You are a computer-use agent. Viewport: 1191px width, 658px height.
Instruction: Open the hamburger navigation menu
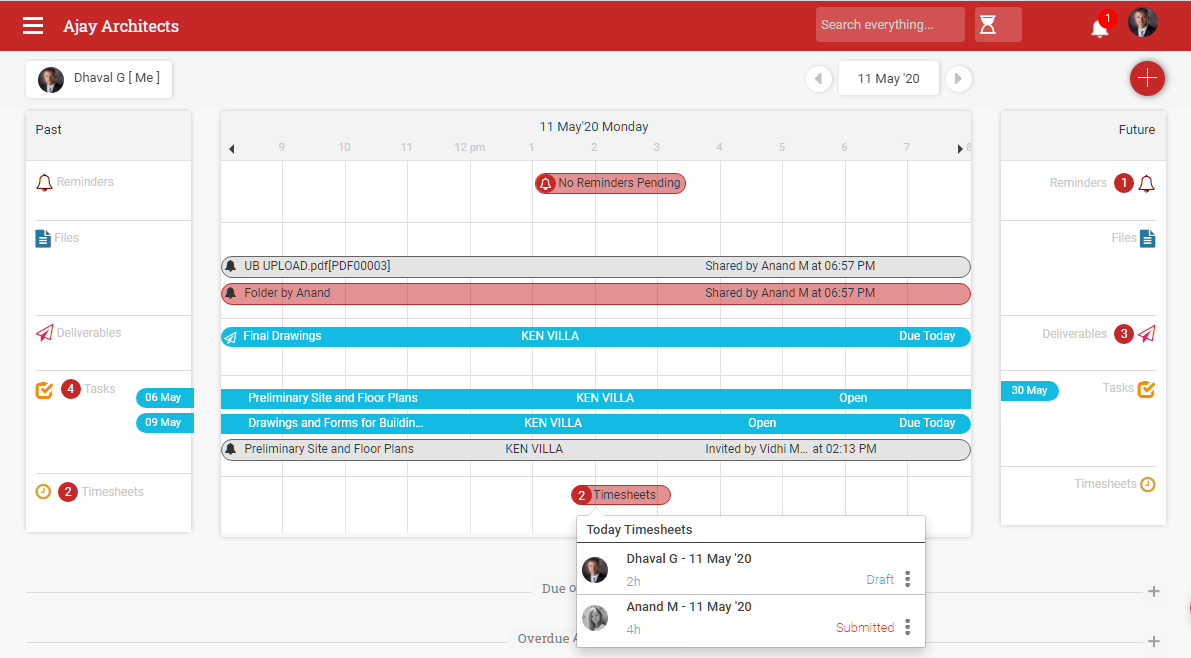click(33, 26)
